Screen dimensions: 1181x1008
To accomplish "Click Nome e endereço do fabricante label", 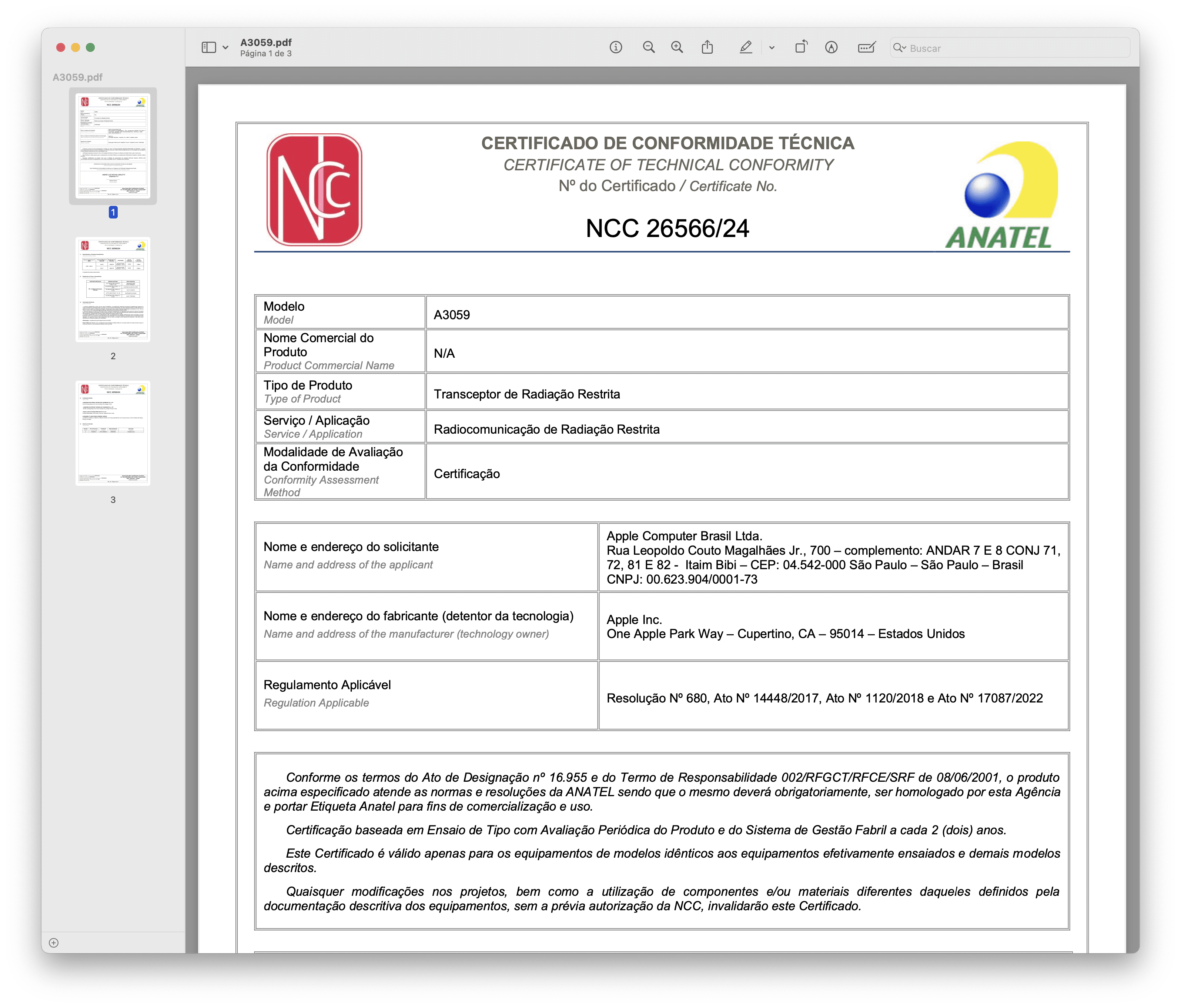I will pyautogui.click(x=418, y=616).
